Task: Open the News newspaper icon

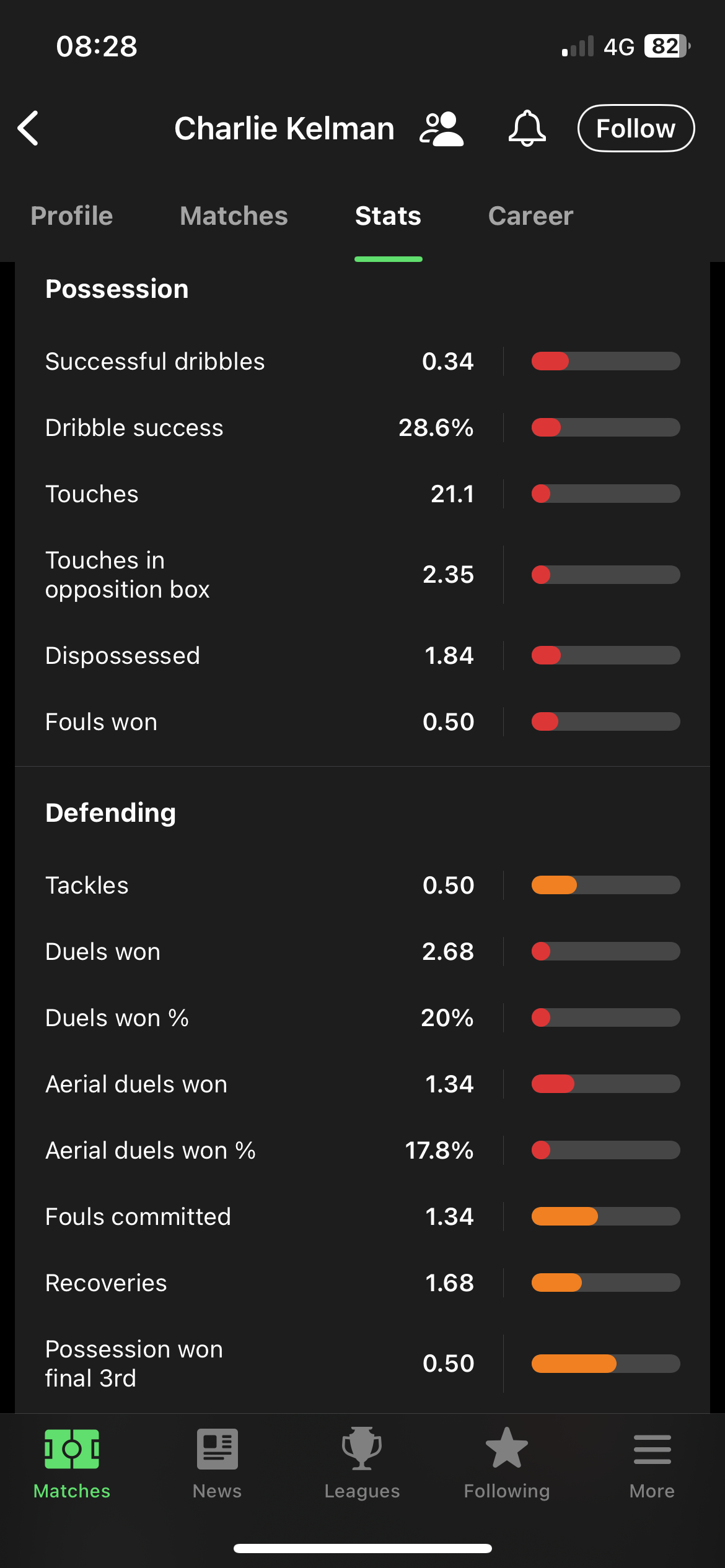Action: click(x=217, y=1449)
